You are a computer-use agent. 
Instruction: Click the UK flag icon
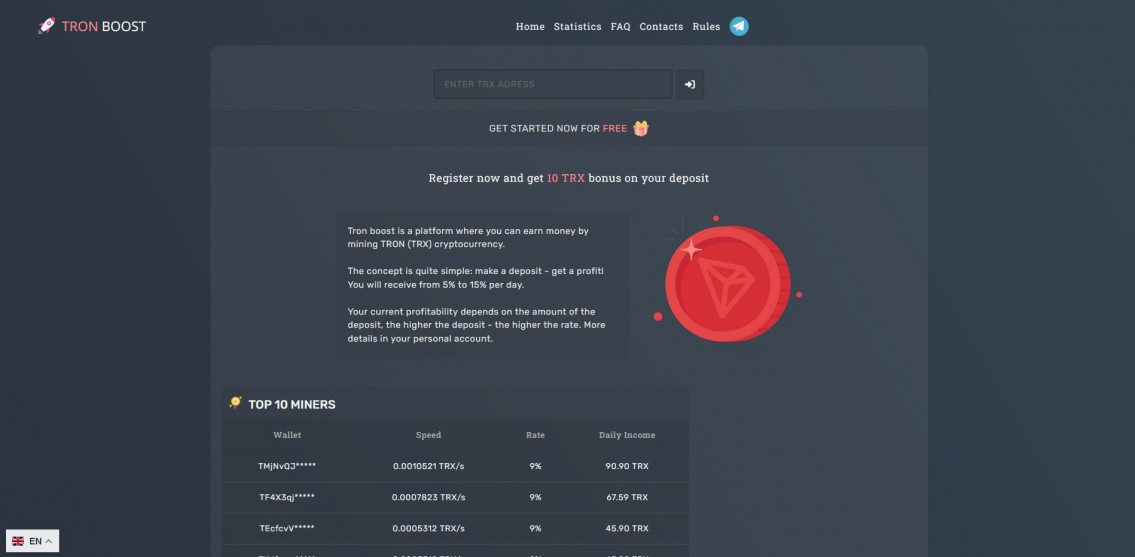tap(18, 541)
